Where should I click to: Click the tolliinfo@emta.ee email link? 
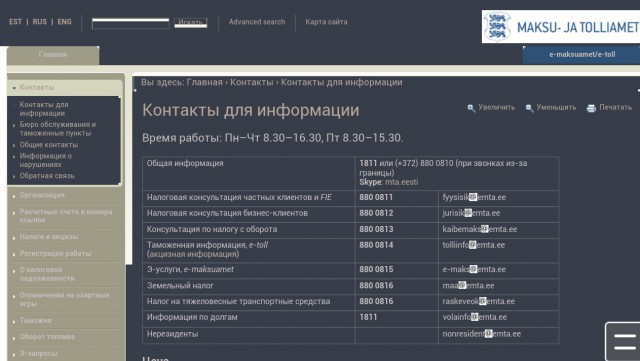[473, 245]
